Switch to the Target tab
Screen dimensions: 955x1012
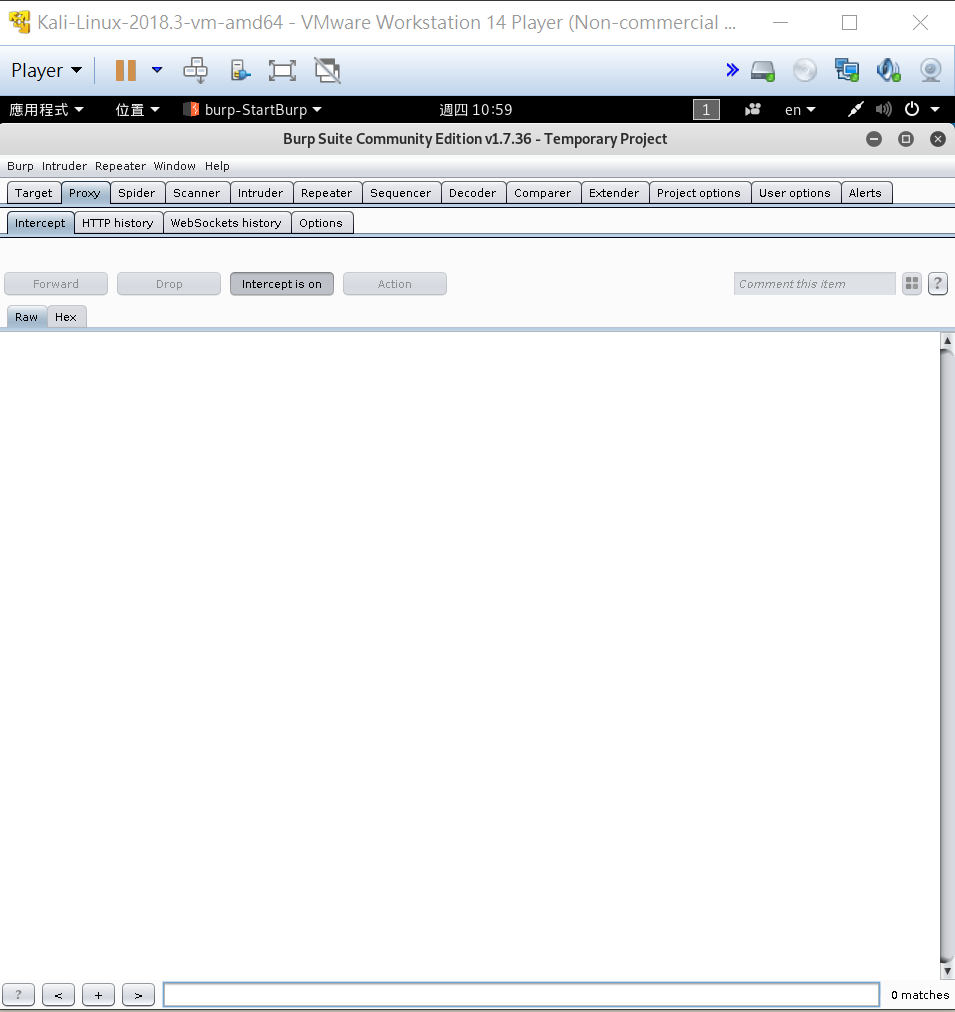click(34, 193)
